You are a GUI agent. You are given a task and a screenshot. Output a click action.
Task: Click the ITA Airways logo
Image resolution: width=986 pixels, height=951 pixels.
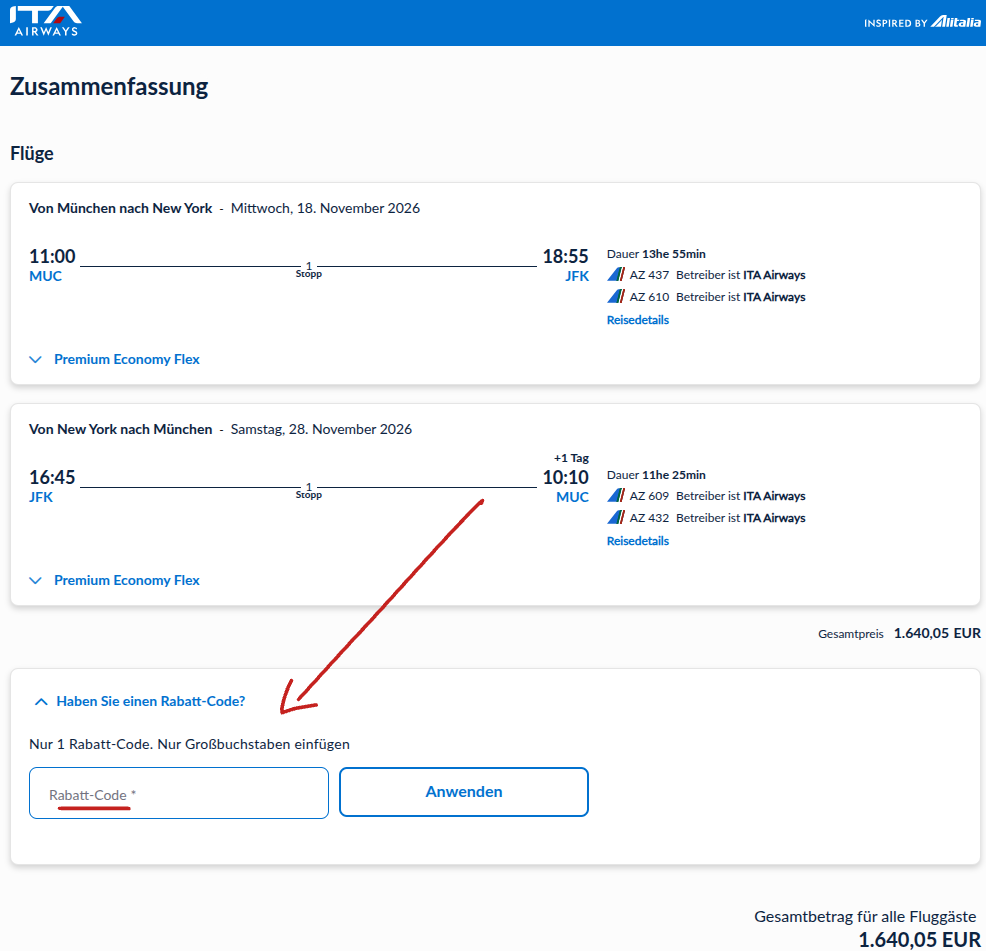[x=46, y=22]
